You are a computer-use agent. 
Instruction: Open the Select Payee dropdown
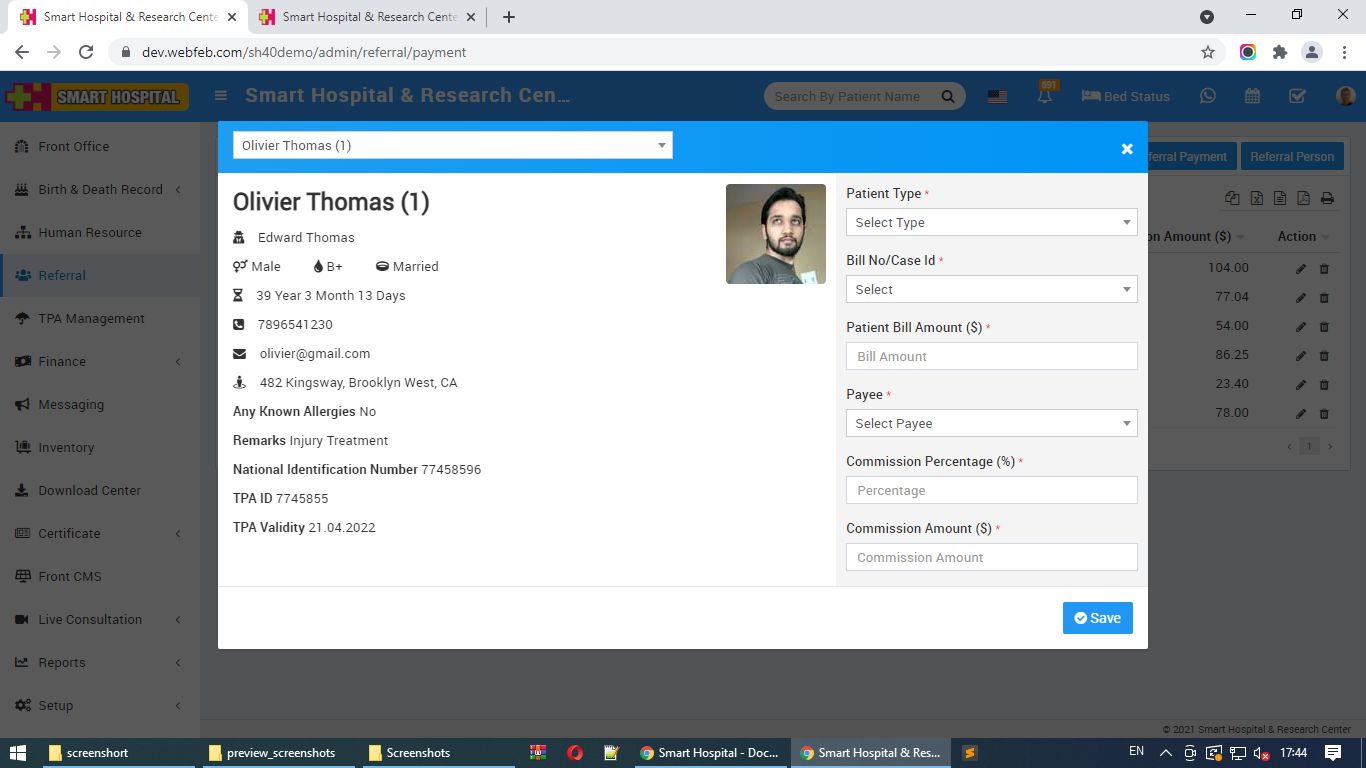(990, 423)
